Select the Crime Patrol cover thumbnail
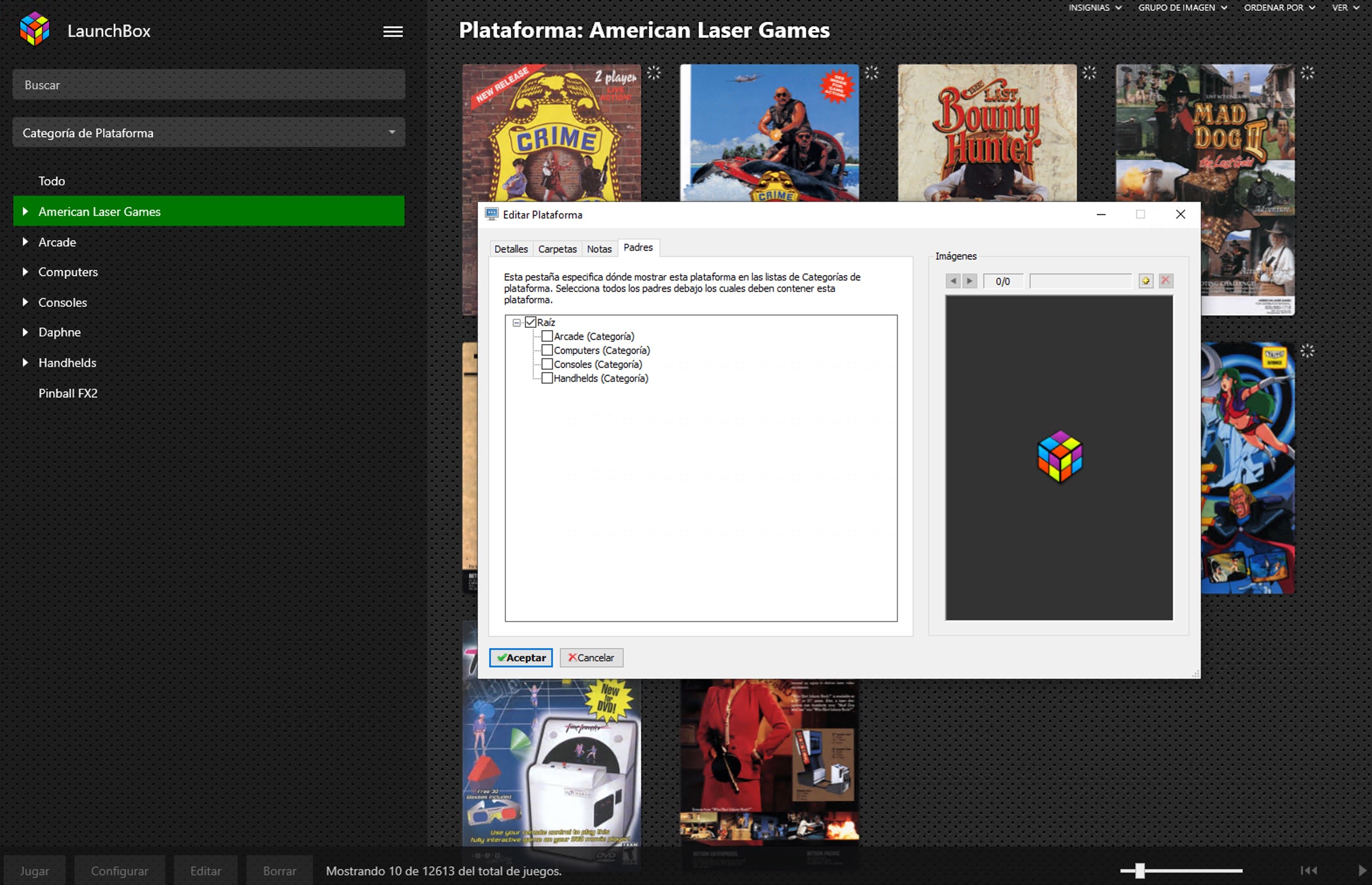The image size is (1372, 885). coord(552,133)
